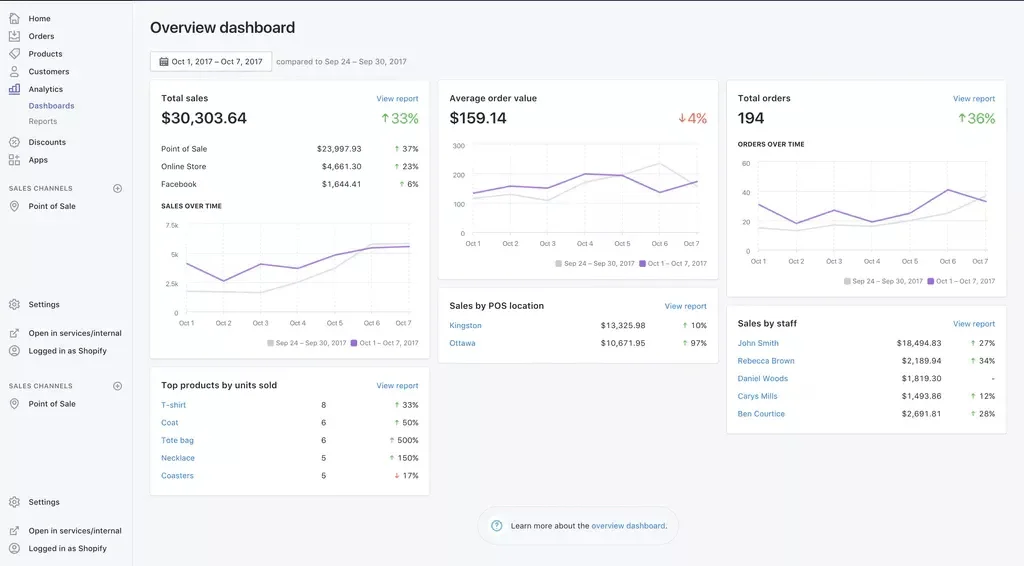Click the Home icon in sidebar

click(14, 19)
